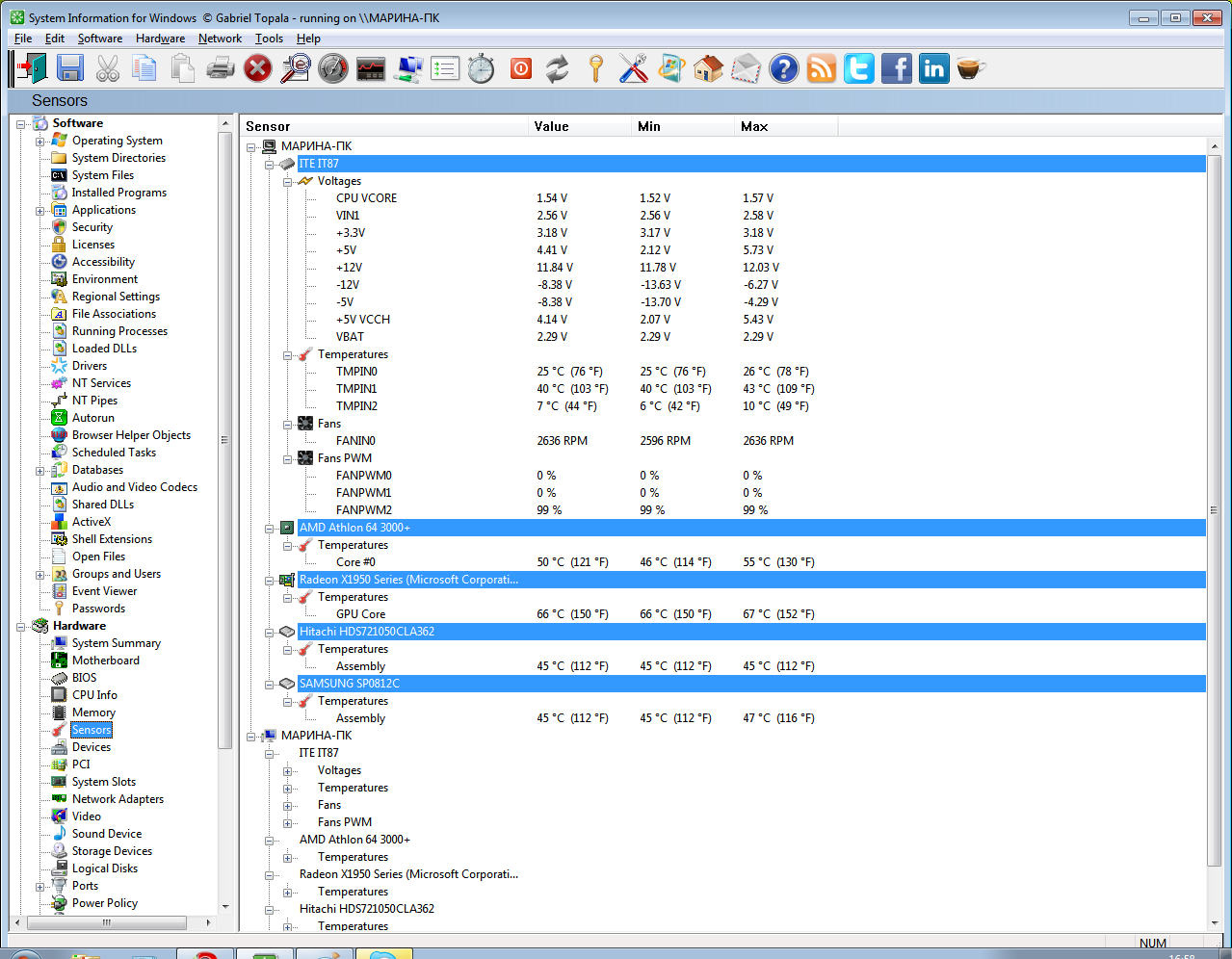Viewport: 1232px width, 959px height.
Task: Expand the Ports node in Hardware
Action: pyautogui.click(x=40, y=887)
